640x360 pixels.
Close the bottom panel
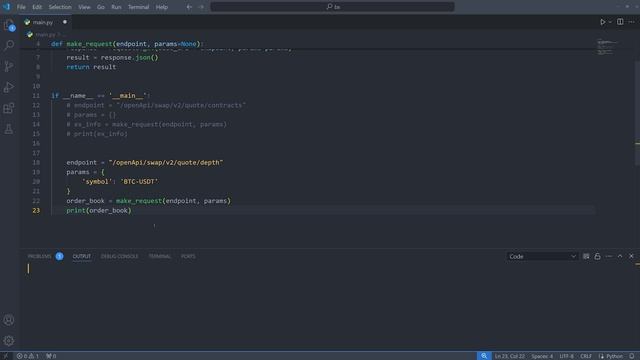631,256
